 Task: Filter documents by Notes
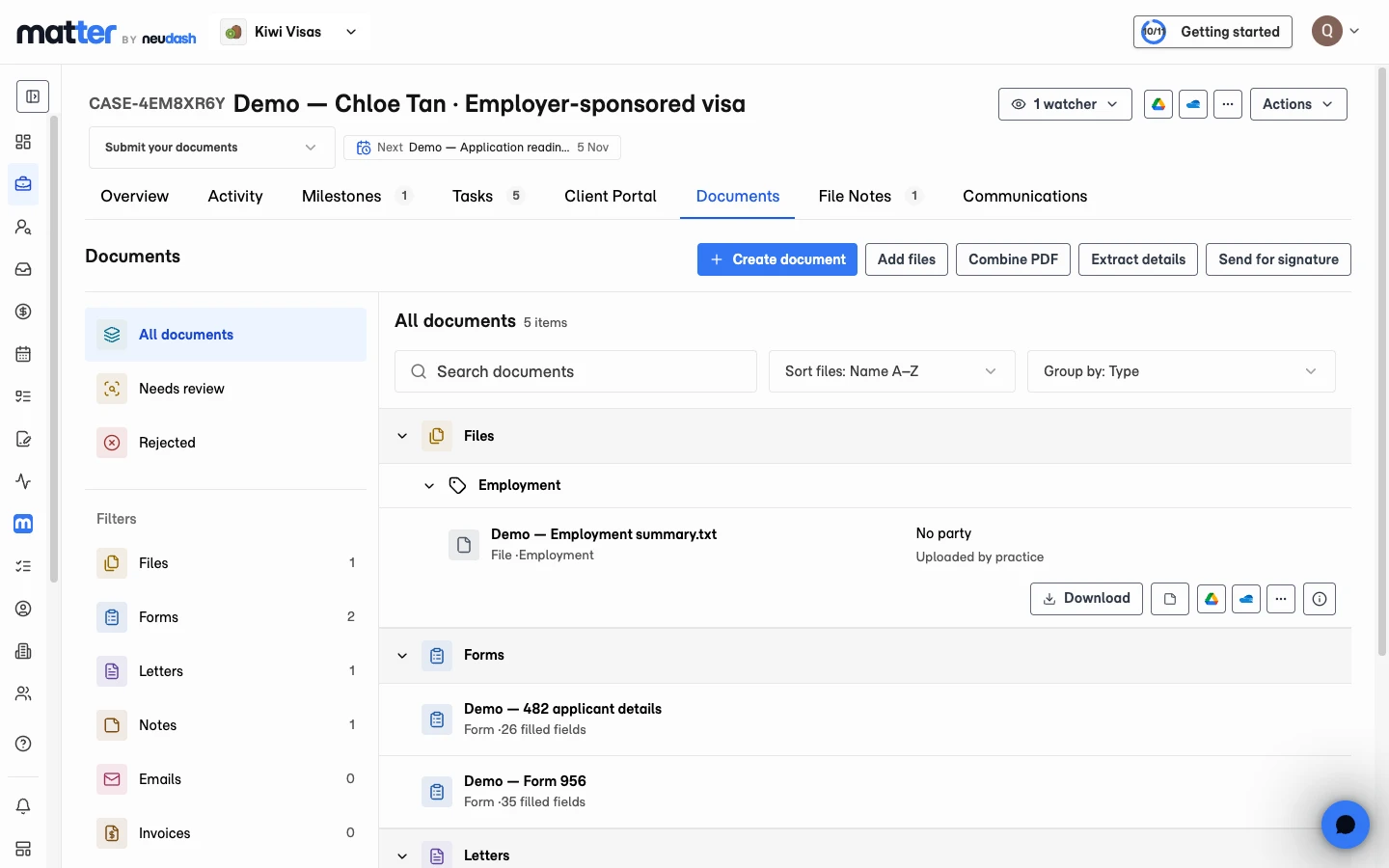226,725
